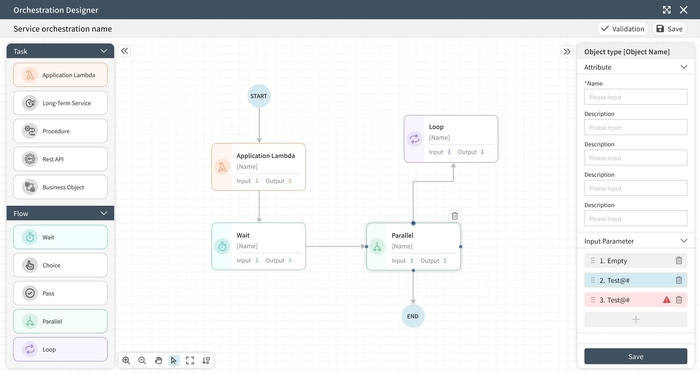The image size is (700, 374).
Task: Click the fit-to-screen frame icon
Action: [x=190, y=360]
